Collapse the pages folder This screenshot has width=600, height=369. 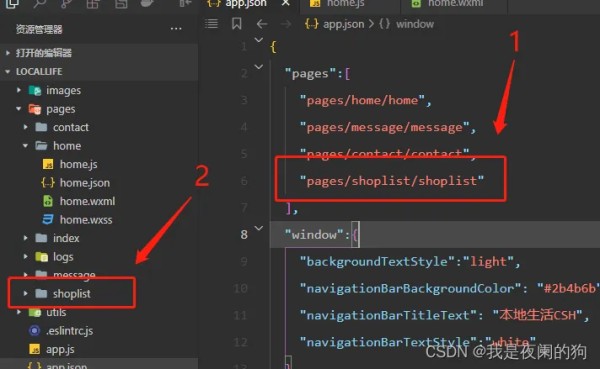click(19, 109)
